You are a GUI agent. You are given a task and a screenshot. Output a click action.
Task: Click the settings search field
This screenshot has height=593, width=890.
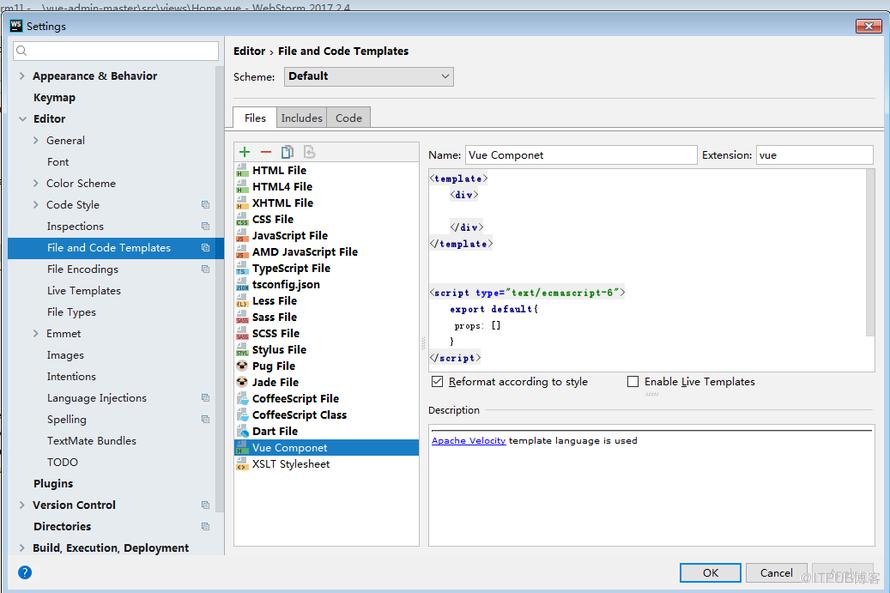coord(116,51)
